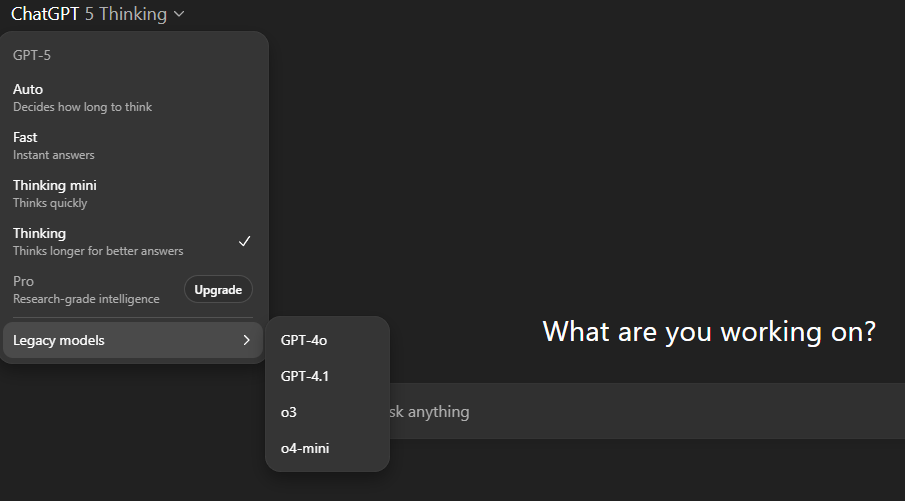Select Thinking longer for better answers
This screenshot has height=501, width=905.
pos(133,241)
